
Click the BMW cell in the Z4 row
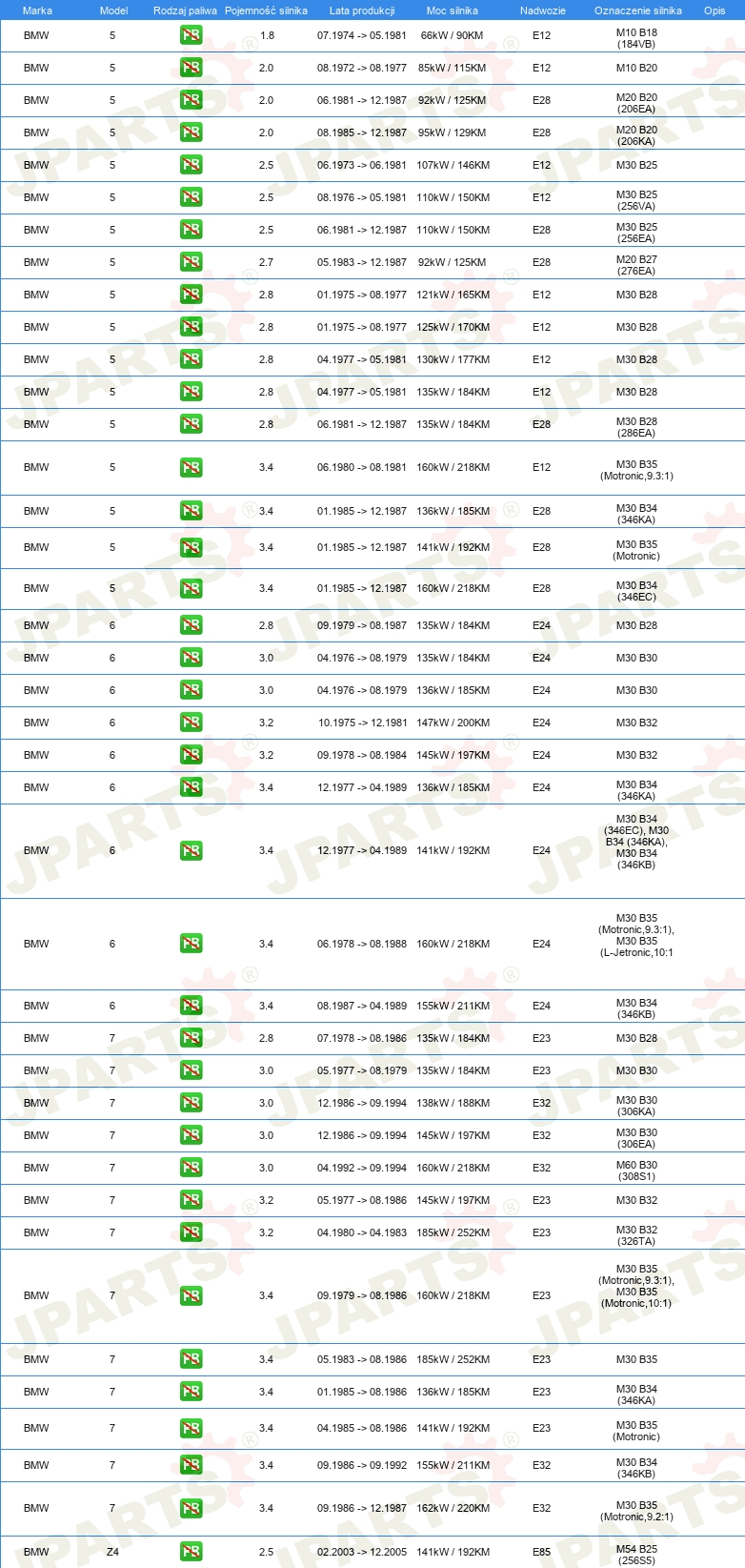click(36, 1552)
